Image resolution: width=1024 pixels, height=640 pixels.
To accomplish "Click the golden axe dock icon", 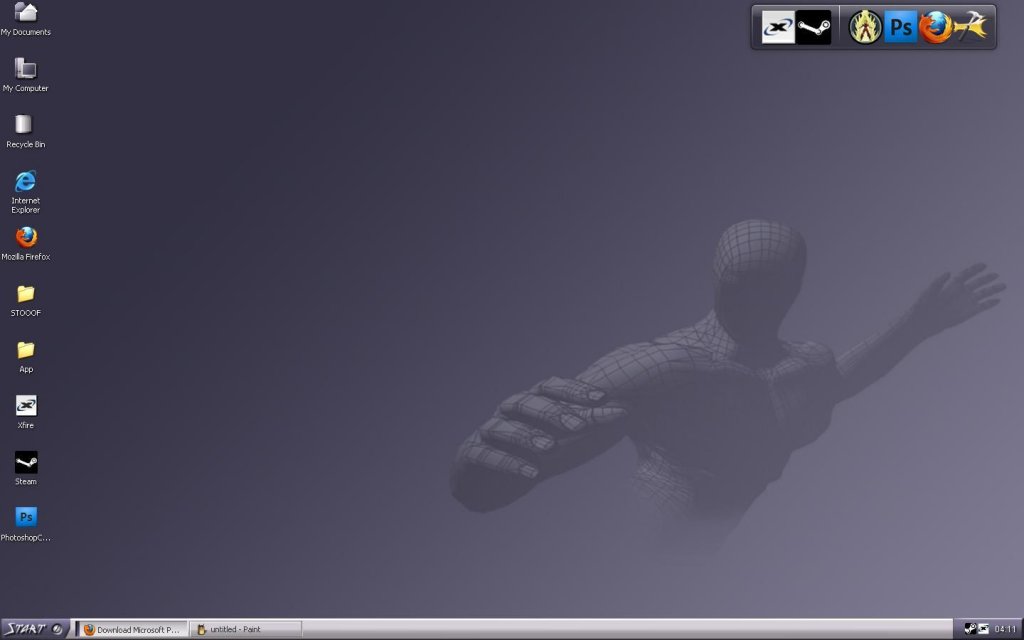I will 970,27.
